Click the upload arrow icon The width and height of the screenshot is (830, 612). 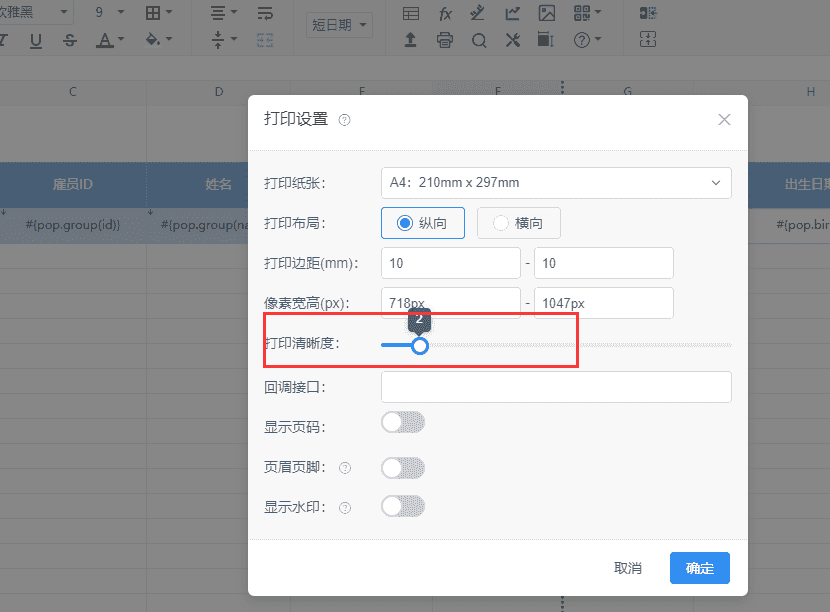pos(410,40)
